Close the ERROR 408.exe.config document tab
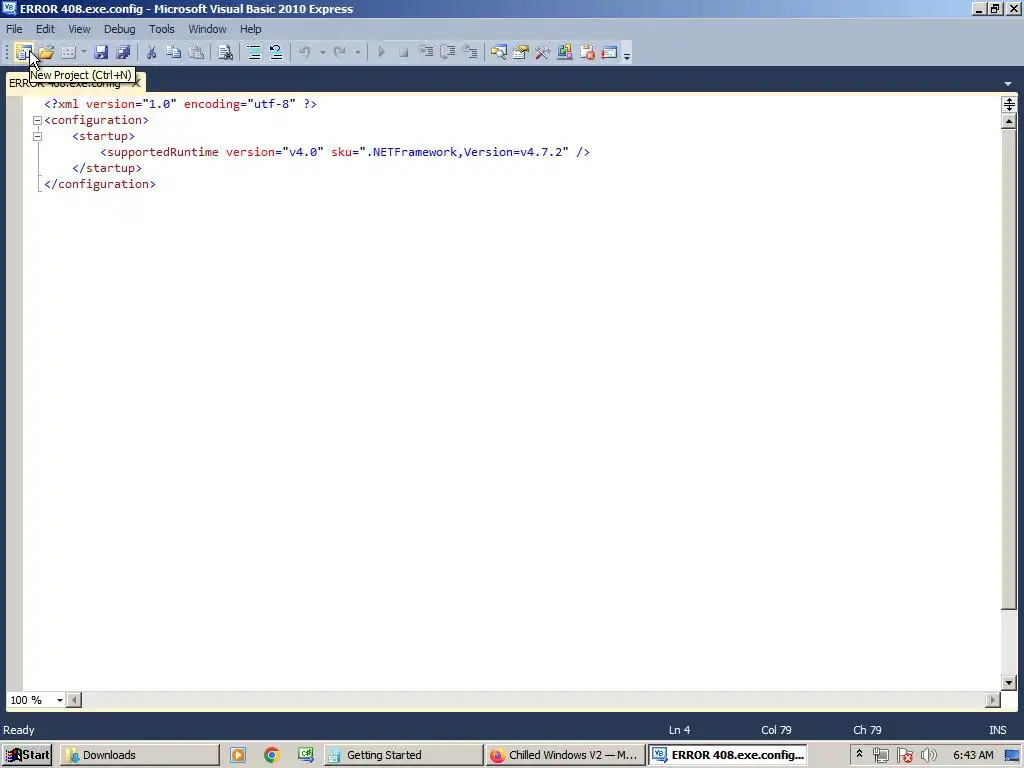 click(136, 83)
